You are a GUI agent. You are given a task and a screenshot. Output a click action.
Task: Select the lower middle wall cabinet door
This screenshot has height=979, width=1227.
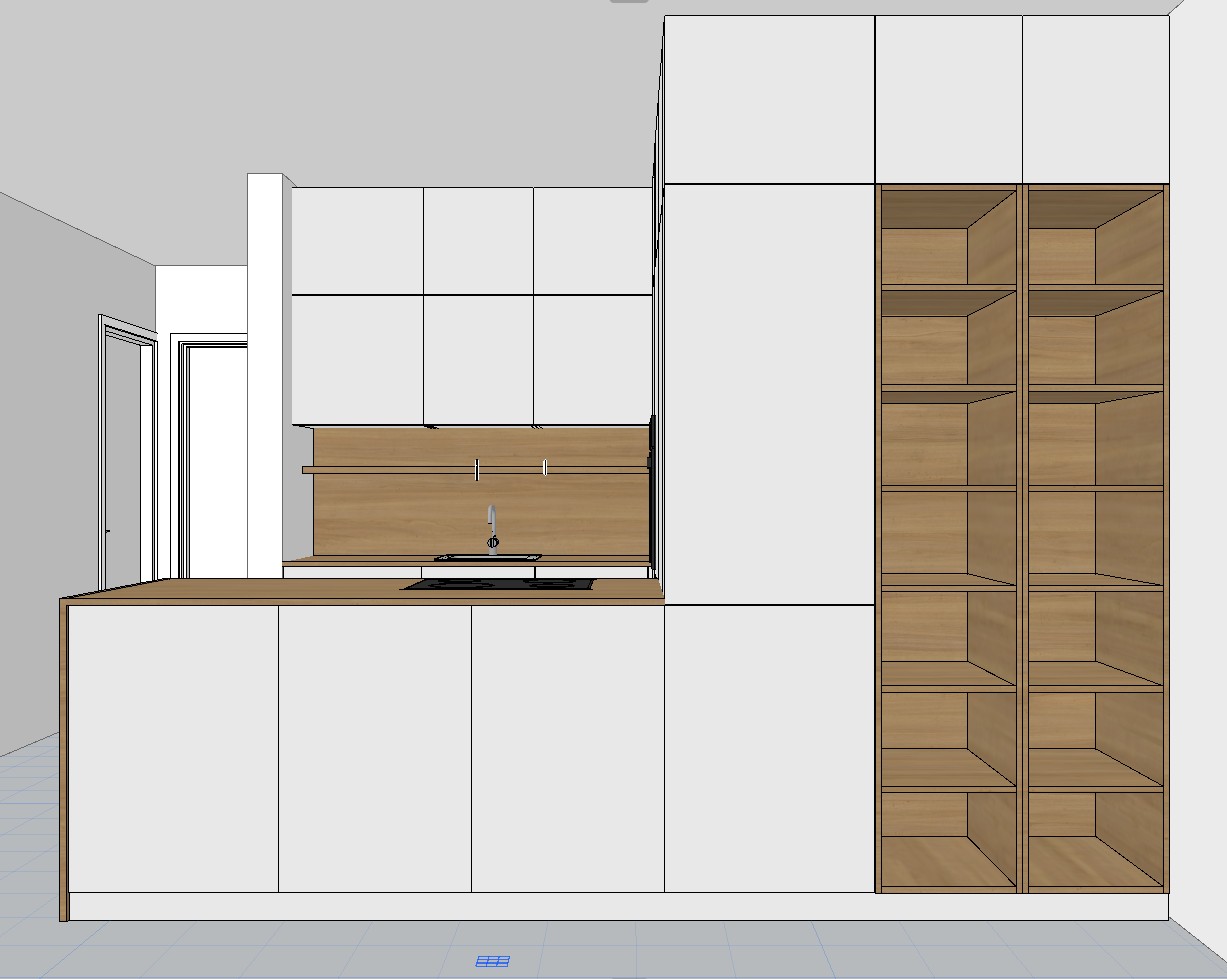pyautogui.click(x=478, y=360)
